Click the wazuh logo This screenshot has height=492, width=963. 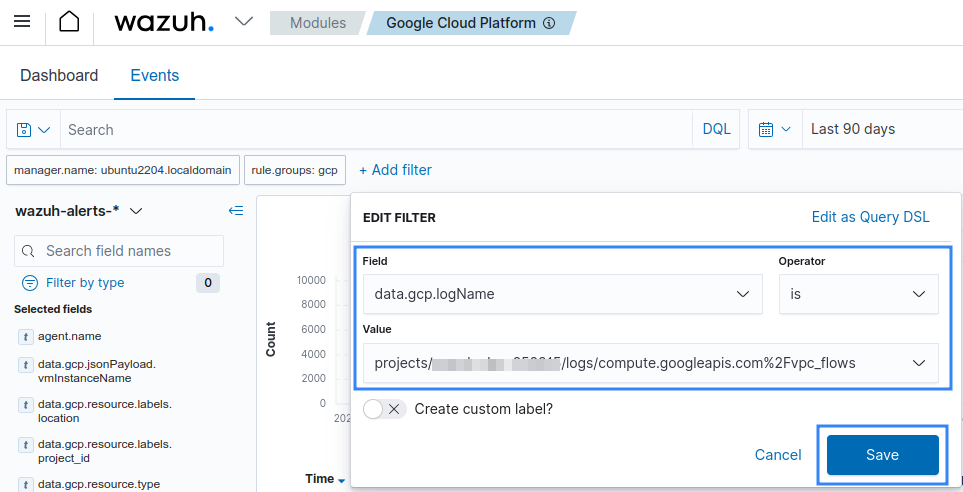(x=164, y=23)
